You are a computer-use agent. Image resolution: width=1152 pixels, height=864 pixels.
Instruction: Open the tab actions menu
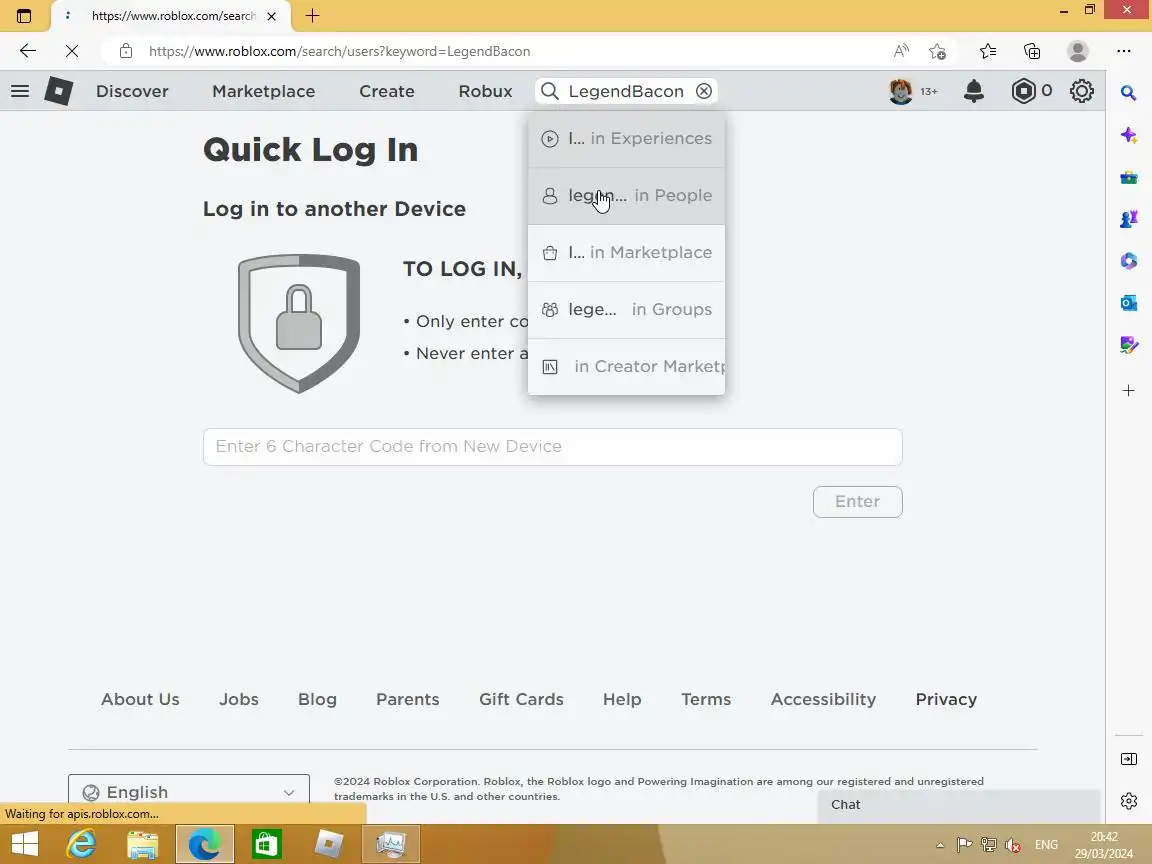pos(24,15)
